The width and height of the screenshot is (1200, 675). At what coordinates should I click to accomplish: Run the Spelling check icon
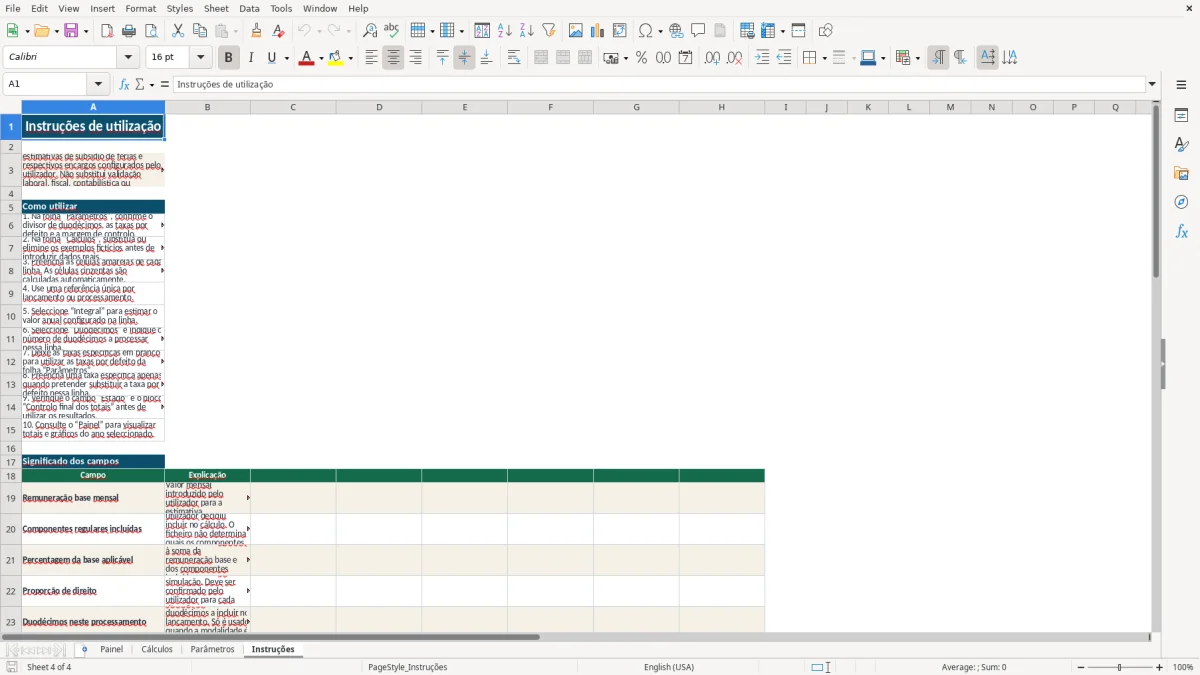[392, 31]
